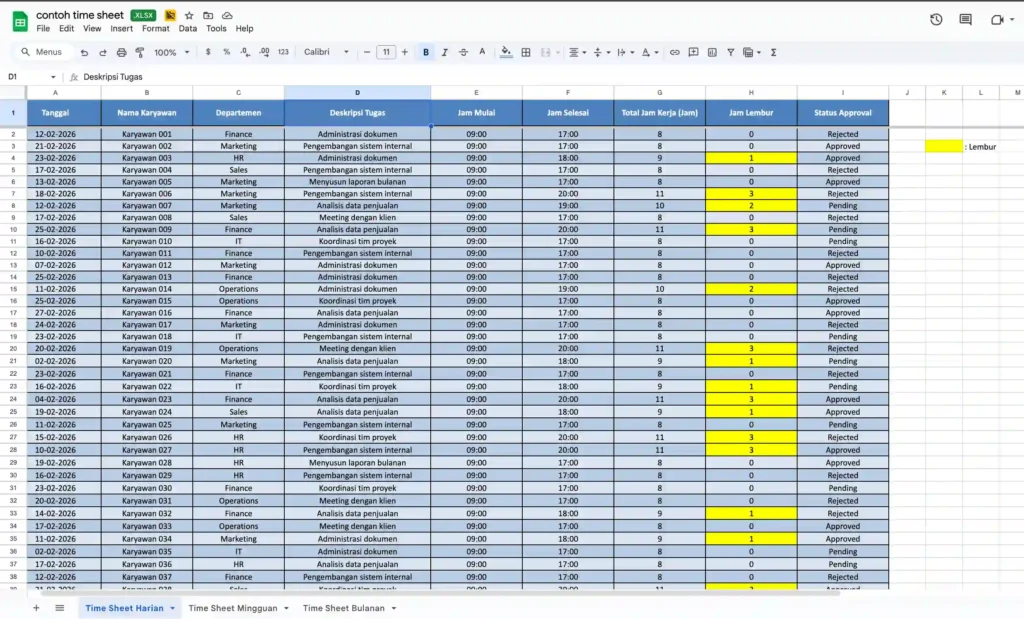Click the Format as currency icon
1024x619 pixels.
208,52
